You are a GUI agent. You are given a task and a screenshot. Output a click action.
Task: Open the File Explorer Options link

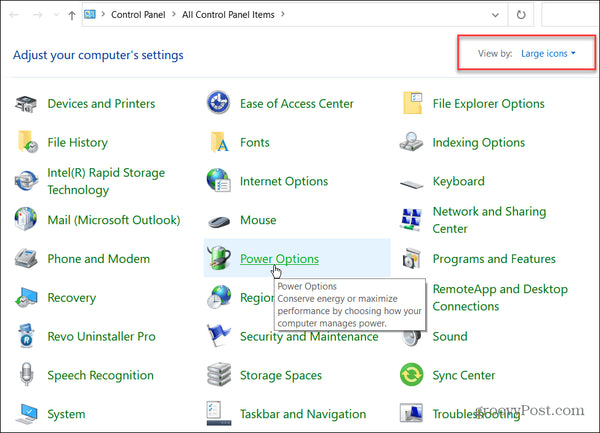(x=489, y=104)
